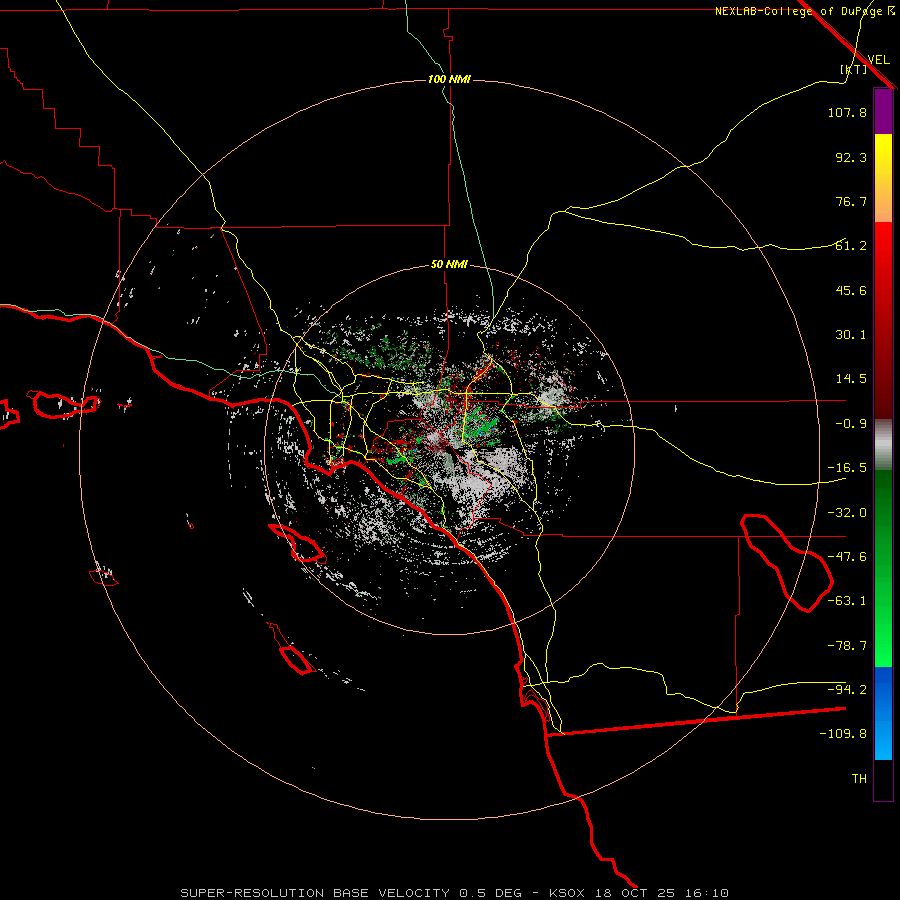Click the KSOX station identifier

point(567,893)
